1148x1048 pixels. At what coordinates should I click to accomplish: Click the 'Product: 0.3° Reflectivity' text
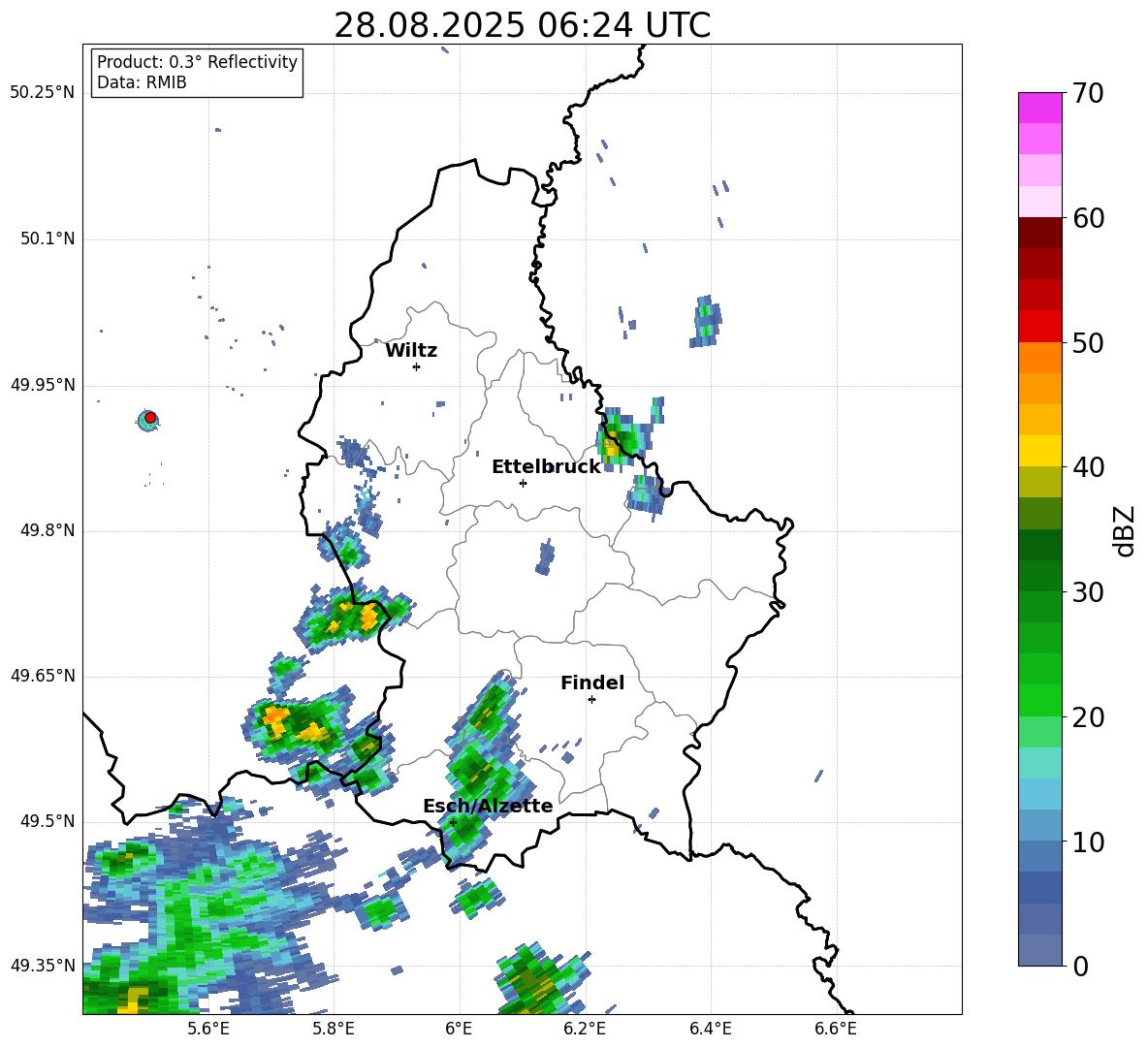pyautogui.click(x=197, y=61)
